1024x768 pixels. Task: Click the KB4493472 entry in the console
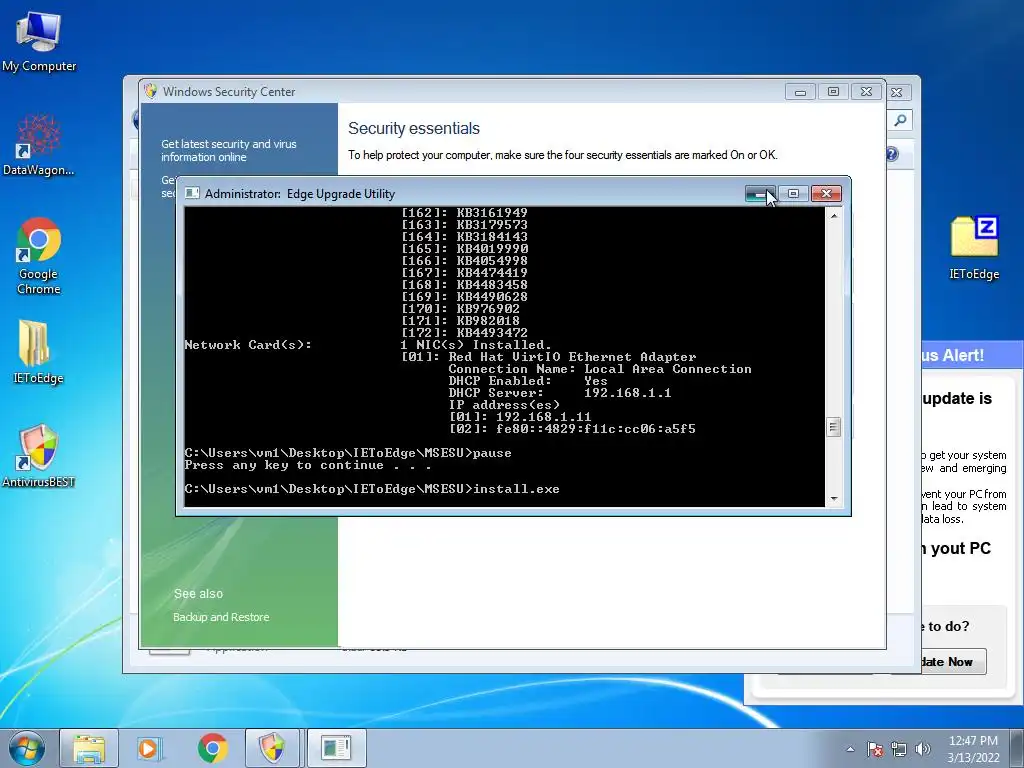click(x=492, y=332)
